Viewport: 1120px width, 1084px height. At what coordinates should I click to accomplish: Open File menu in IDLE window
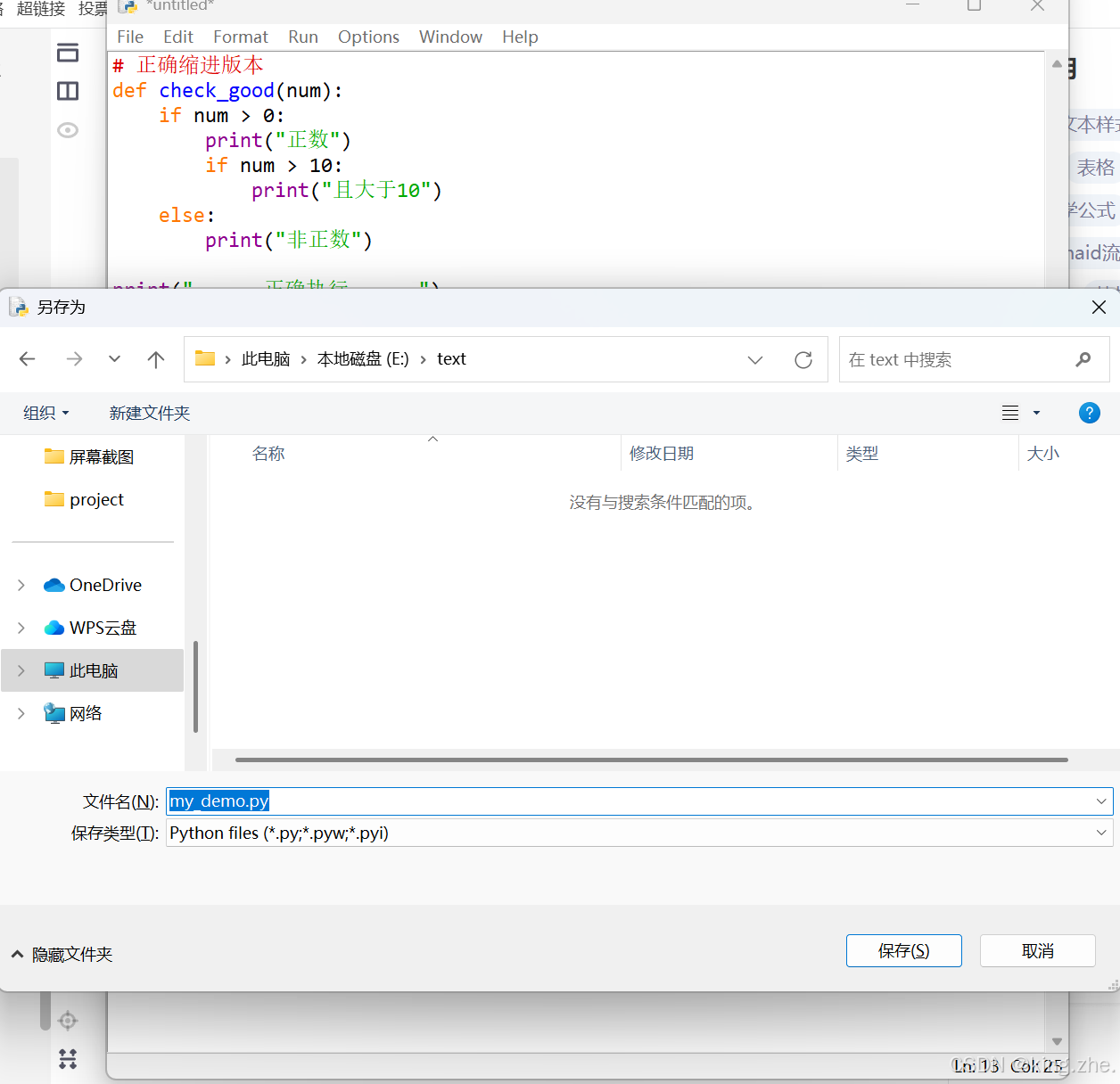[x=130, y=37]
